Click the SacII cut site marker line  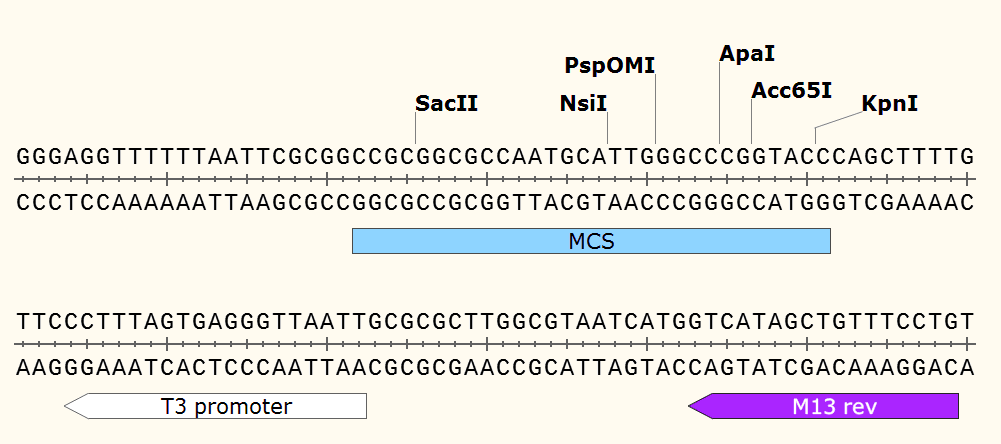[416, 128]
